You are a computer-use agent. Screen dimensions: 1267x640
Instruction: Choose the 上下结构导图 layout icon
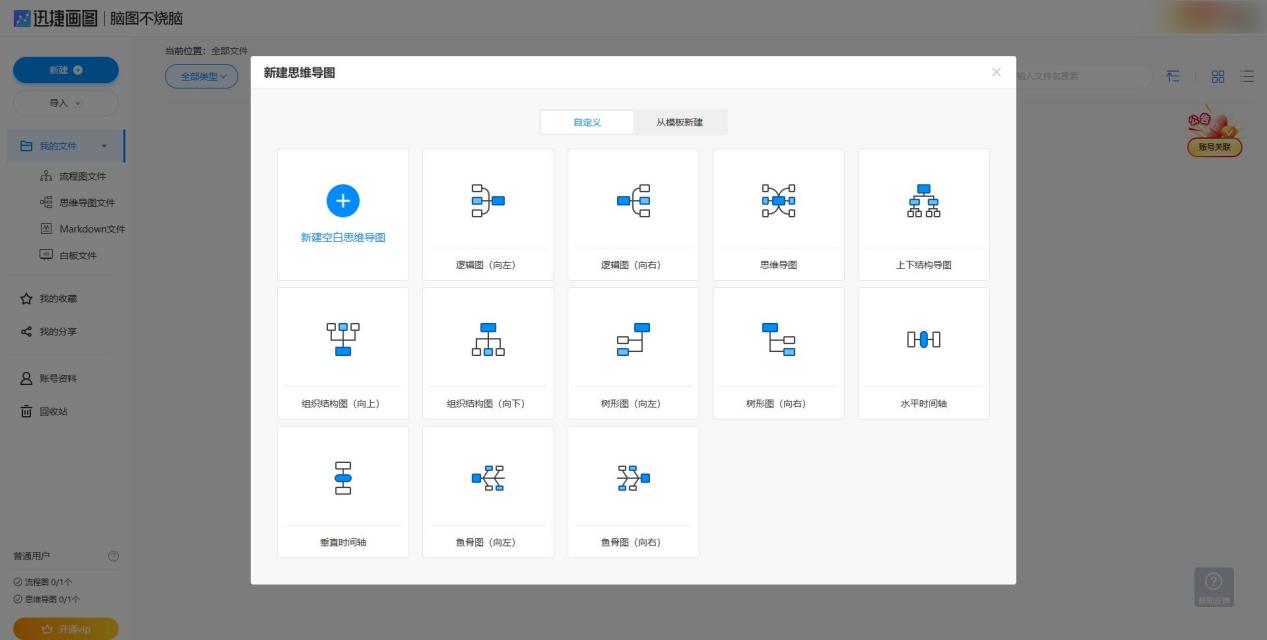coord(923,201)
